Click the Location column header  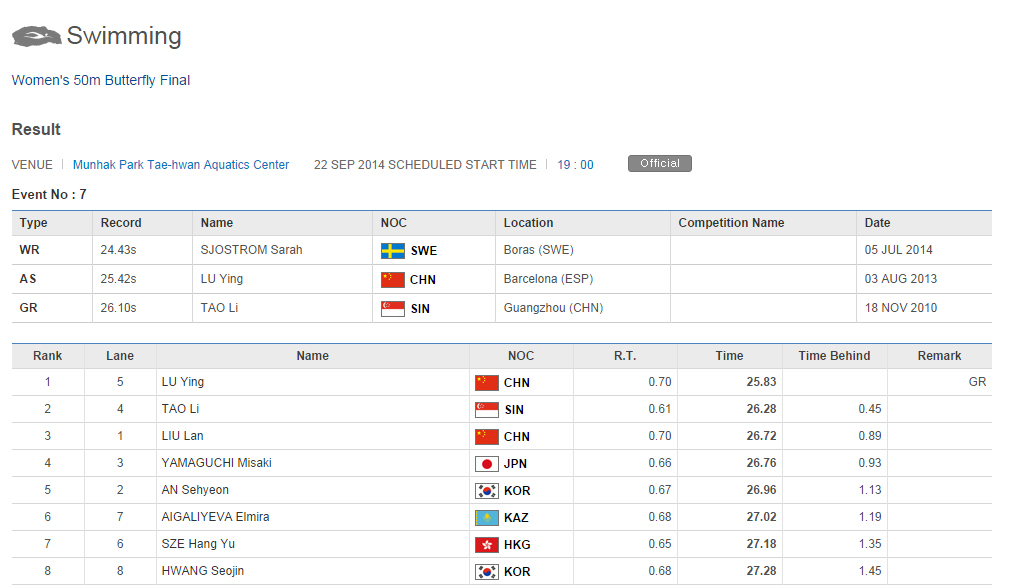pyautogui.click(x=528, y=223)
